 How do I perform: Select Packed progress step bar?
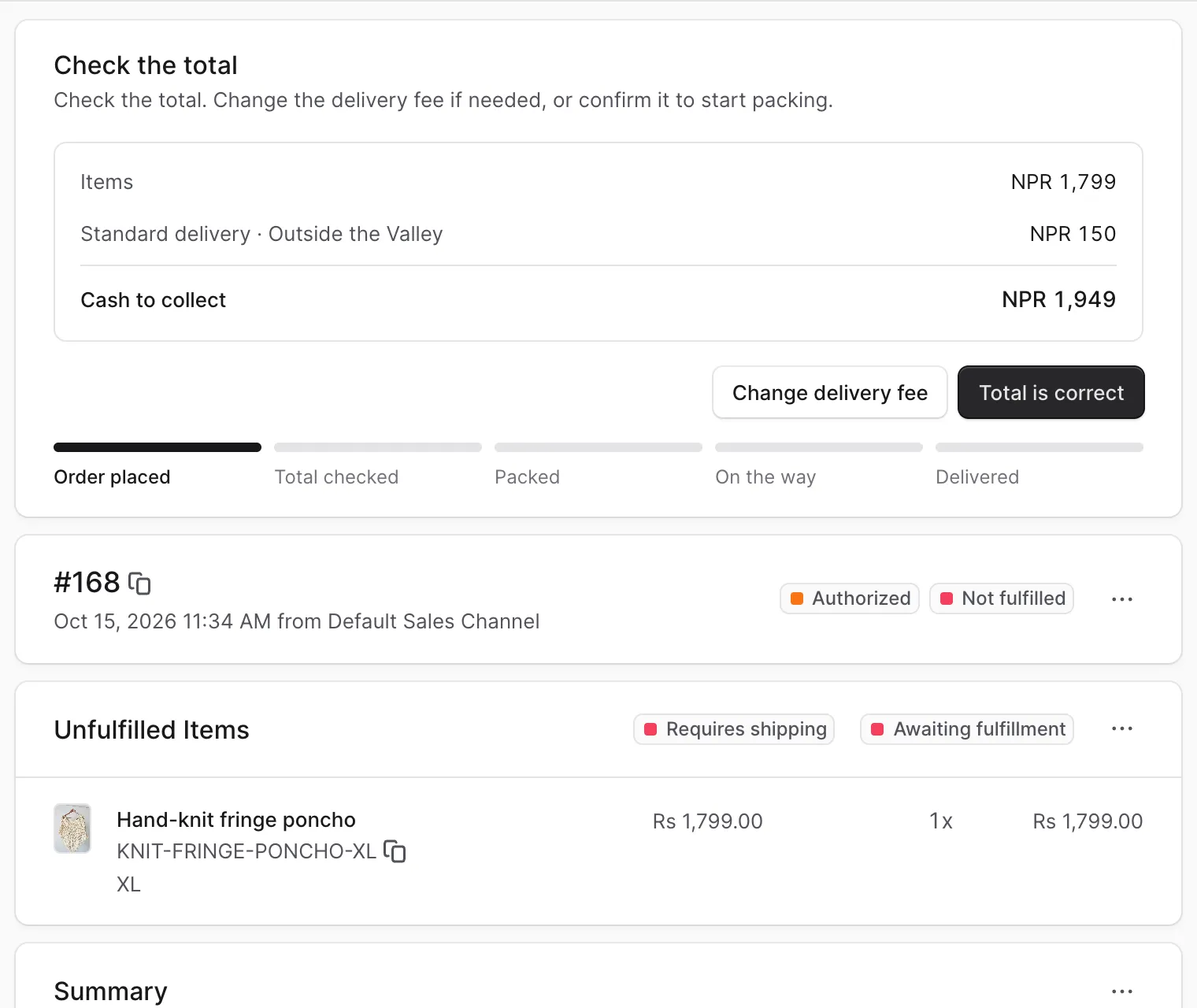598,447
